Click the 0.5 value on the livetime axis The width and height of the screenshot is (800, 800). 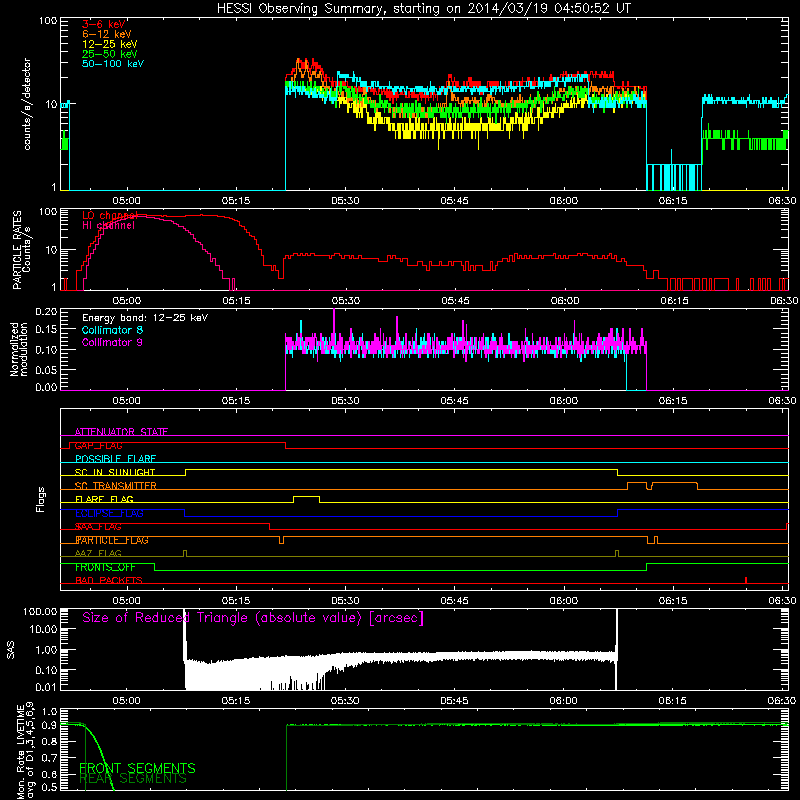(49, 787)
